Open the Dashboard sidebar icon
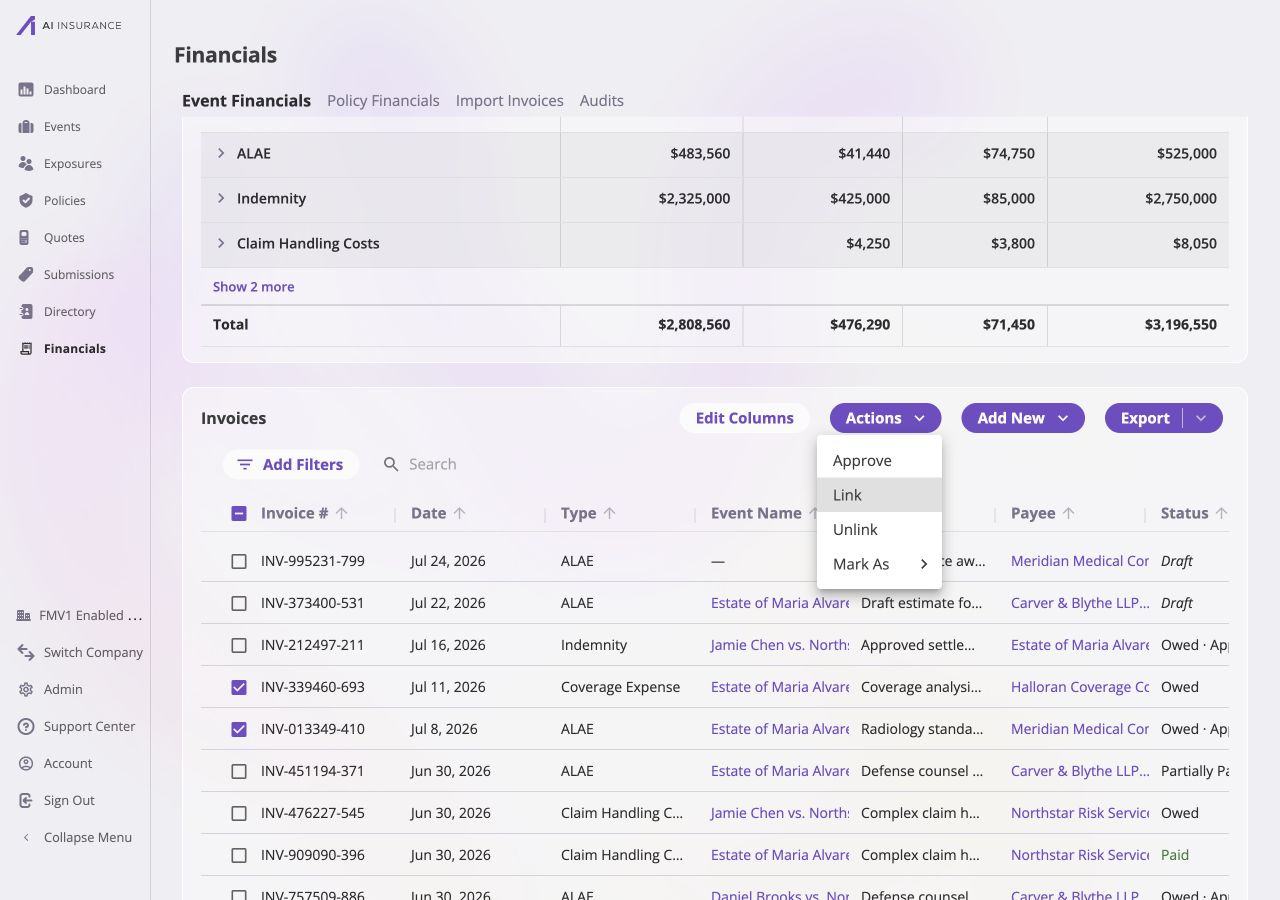1280x900 pixels. [x=26, y=90]
